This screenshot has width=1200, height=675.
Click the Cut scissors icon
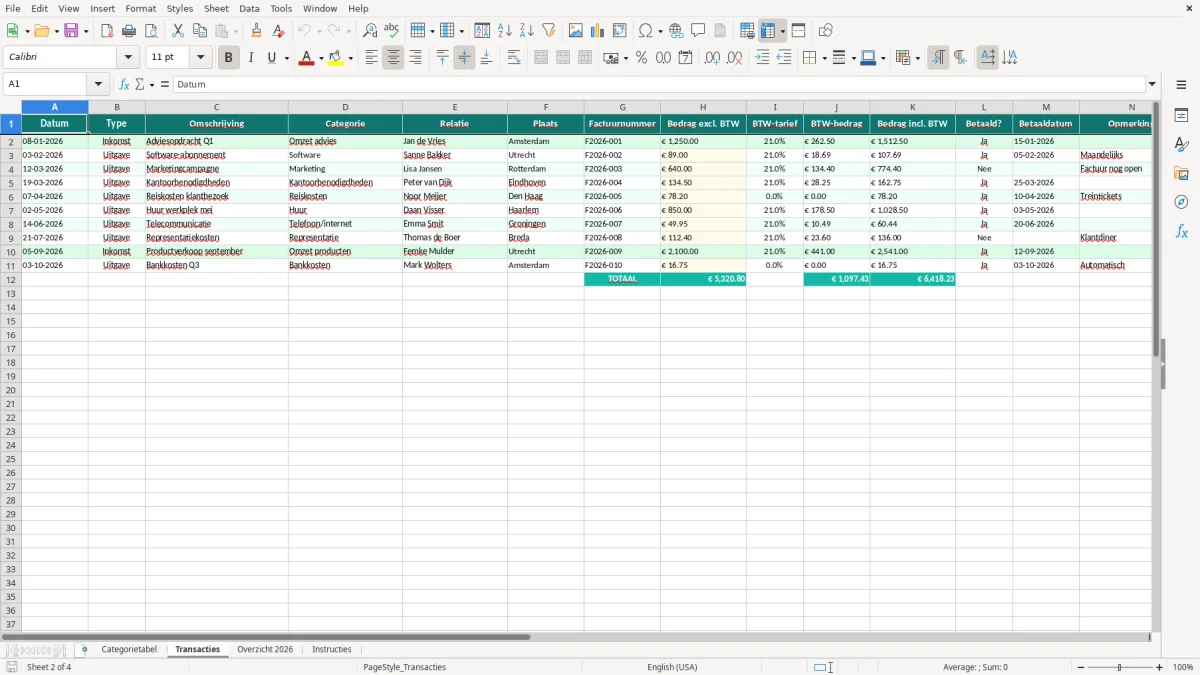click(x=178, y=31)
